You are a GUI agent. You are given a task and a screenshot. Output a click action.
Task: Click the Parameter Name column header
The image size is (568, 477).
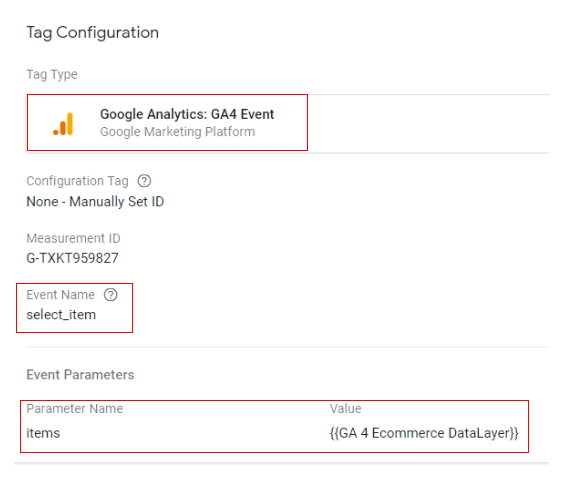pos(75,409)
